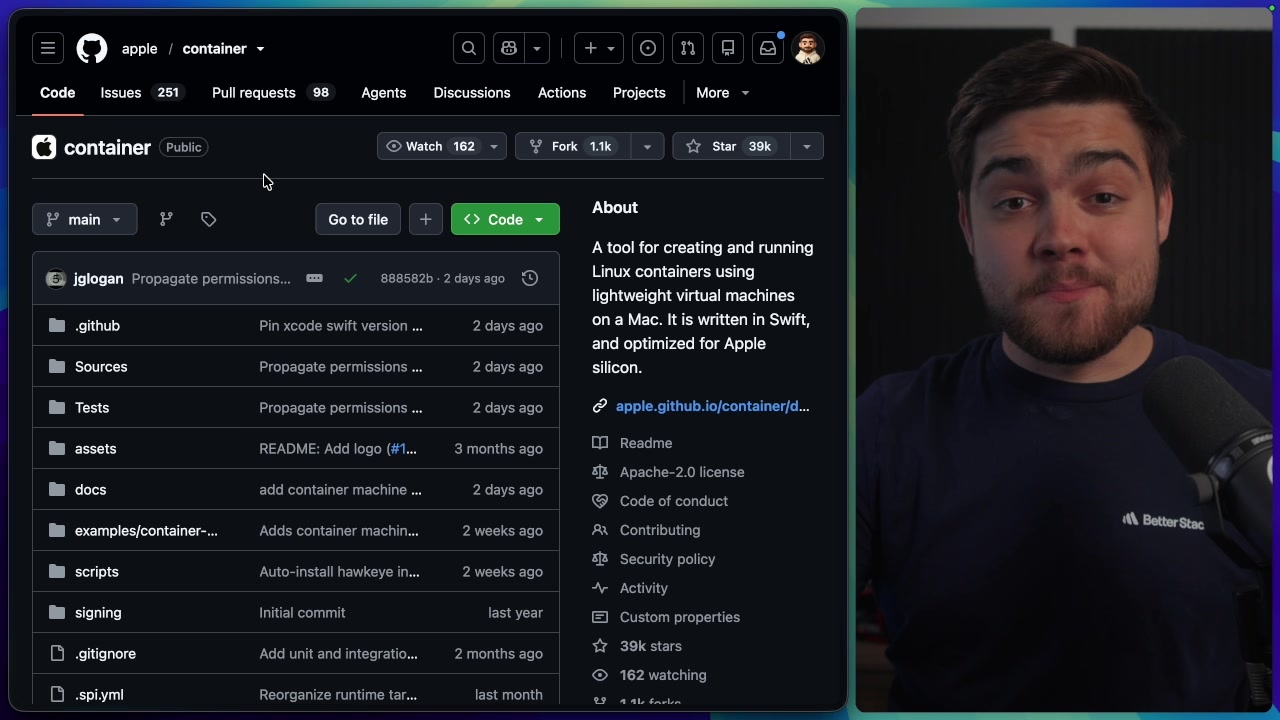Open the Copilot chat icon

tap(509, 48)
